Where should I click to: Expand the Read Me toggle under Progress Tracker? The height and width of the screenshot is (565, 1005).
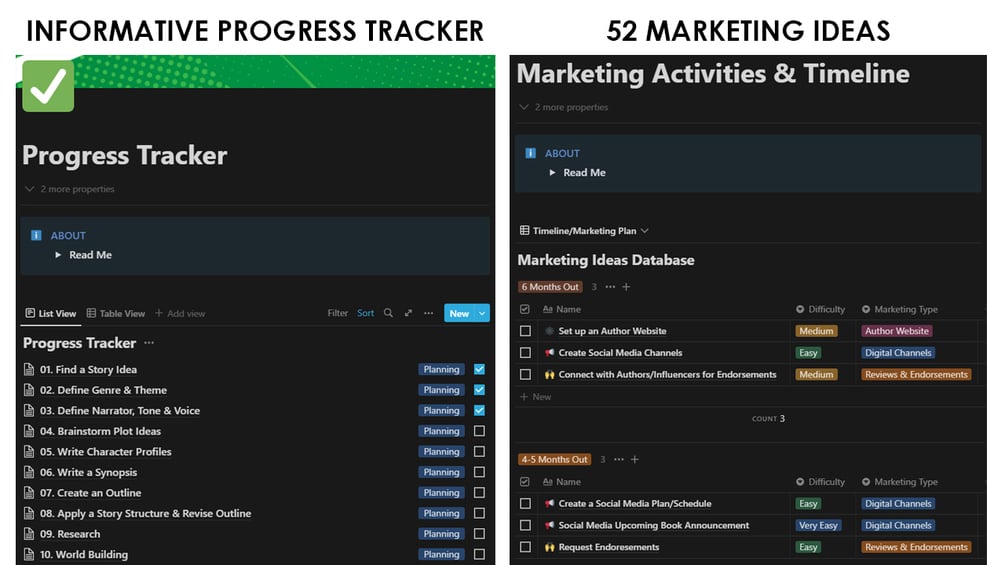(x=59, y=255)
